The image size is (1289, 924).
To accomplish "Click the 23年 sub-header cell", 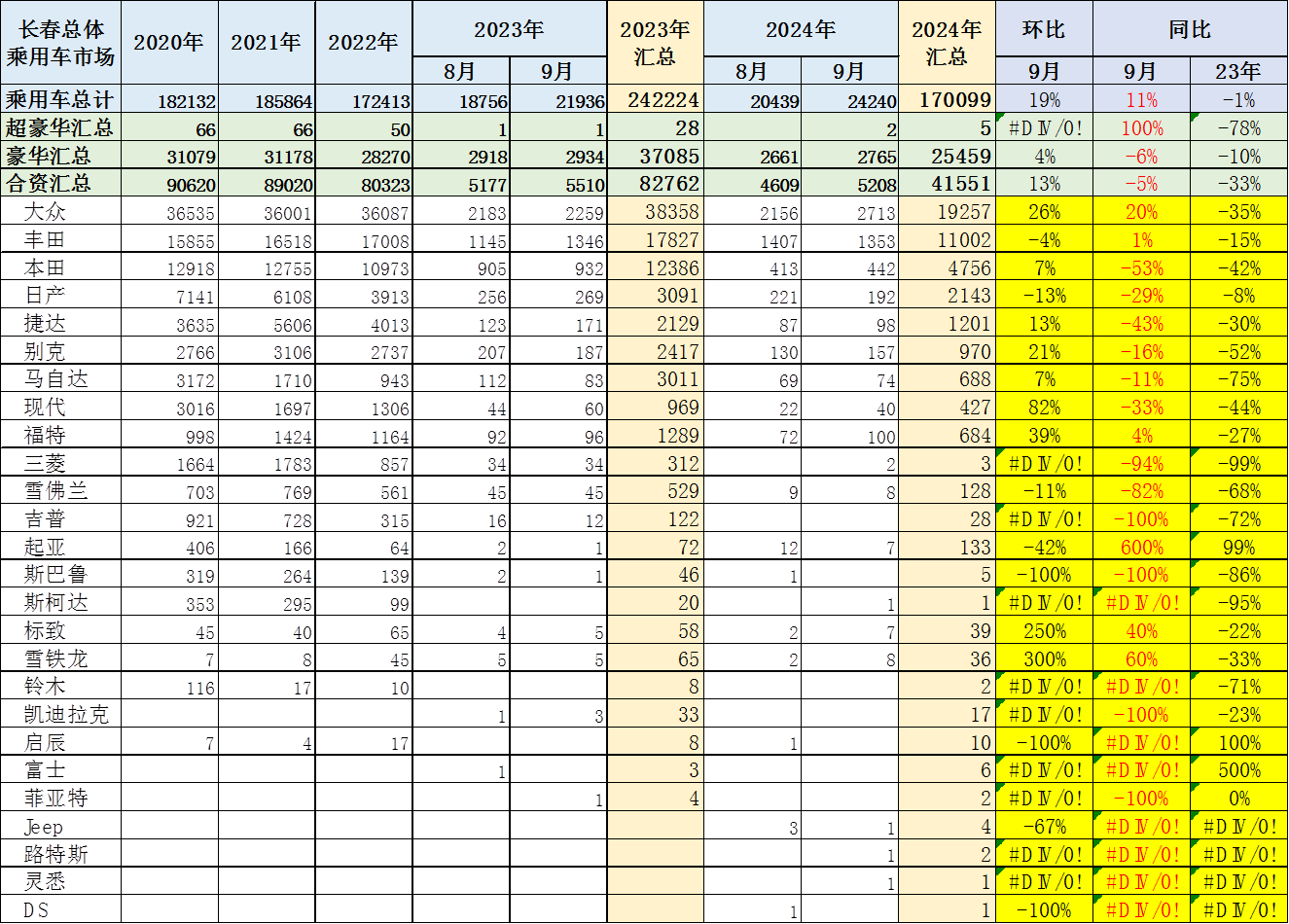I will pos(1238,71).
